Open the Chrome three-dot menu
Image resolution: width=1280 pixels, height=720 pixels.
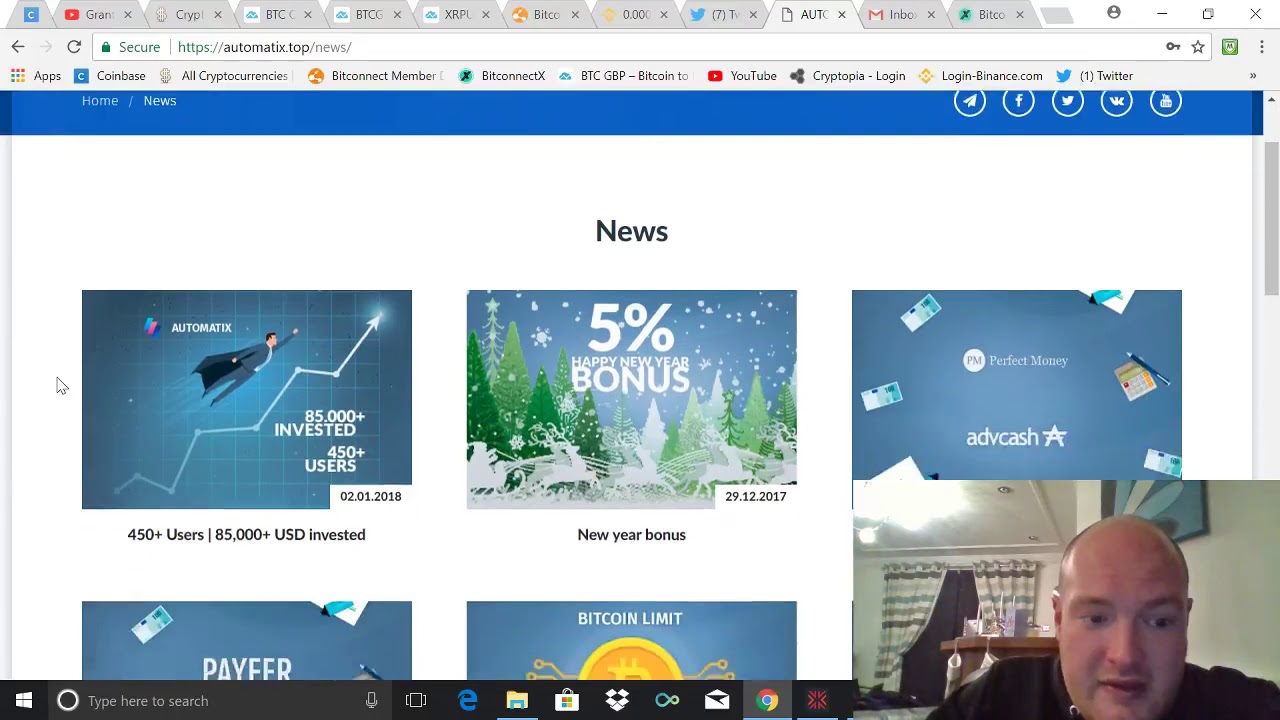(1262, 47)
